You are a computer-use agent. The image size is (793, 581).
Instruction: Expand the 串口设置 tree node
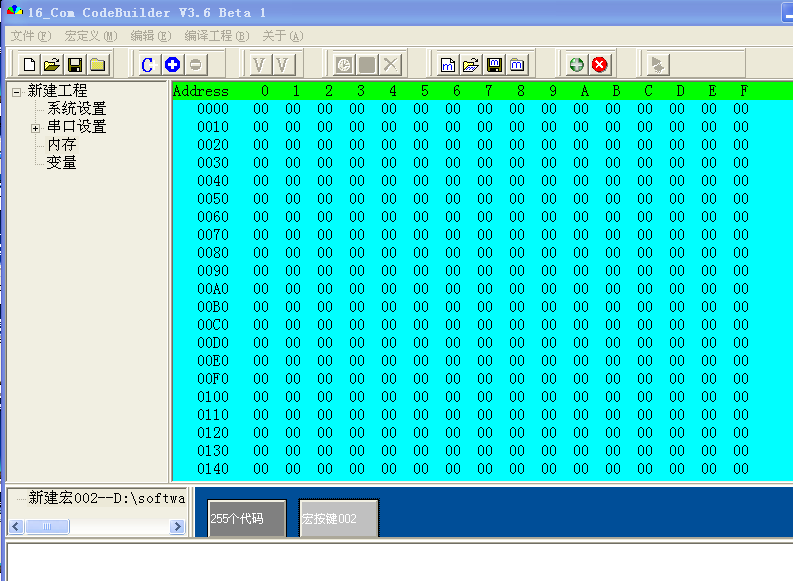click(x=35, y=128)
